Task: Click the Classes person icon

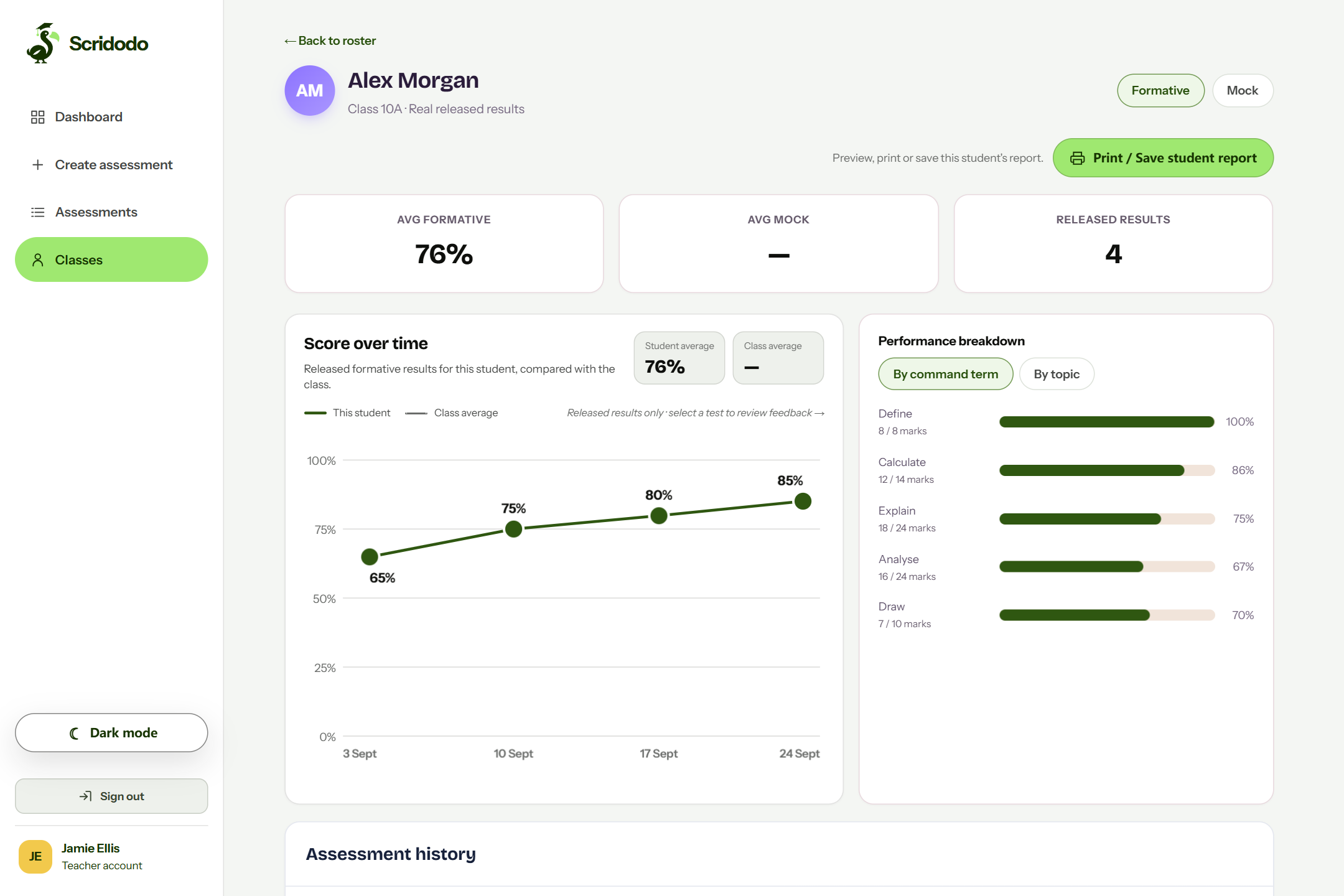Action: coord(38,260)
